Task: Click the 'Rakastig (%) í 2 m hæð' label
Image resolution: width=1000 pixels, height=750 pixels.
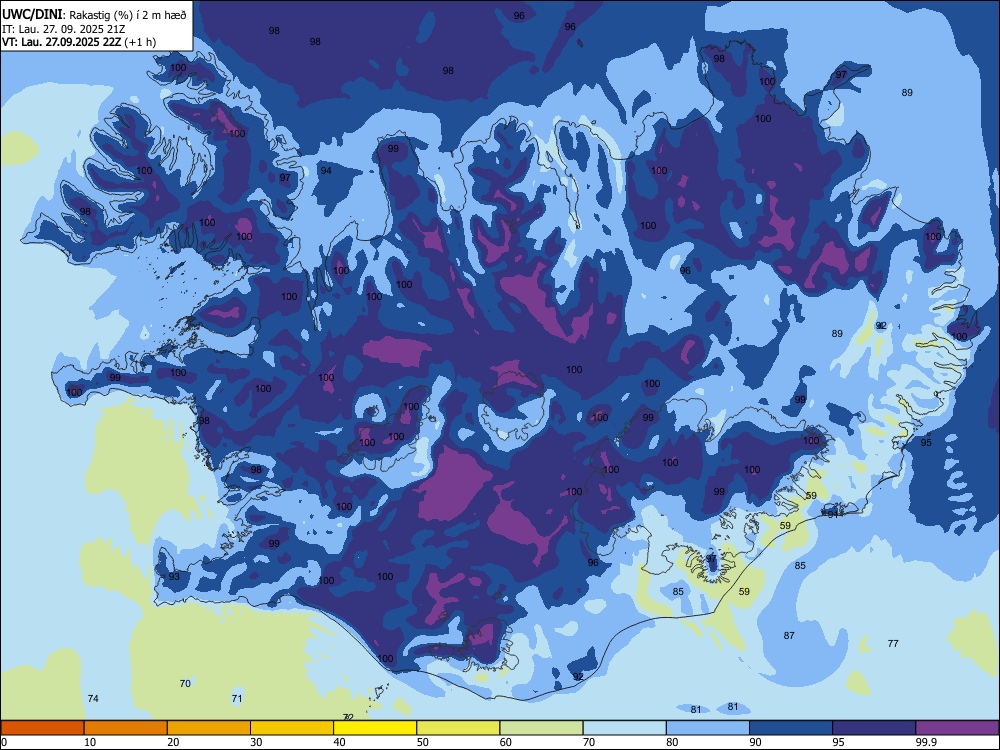Action: 128,15
